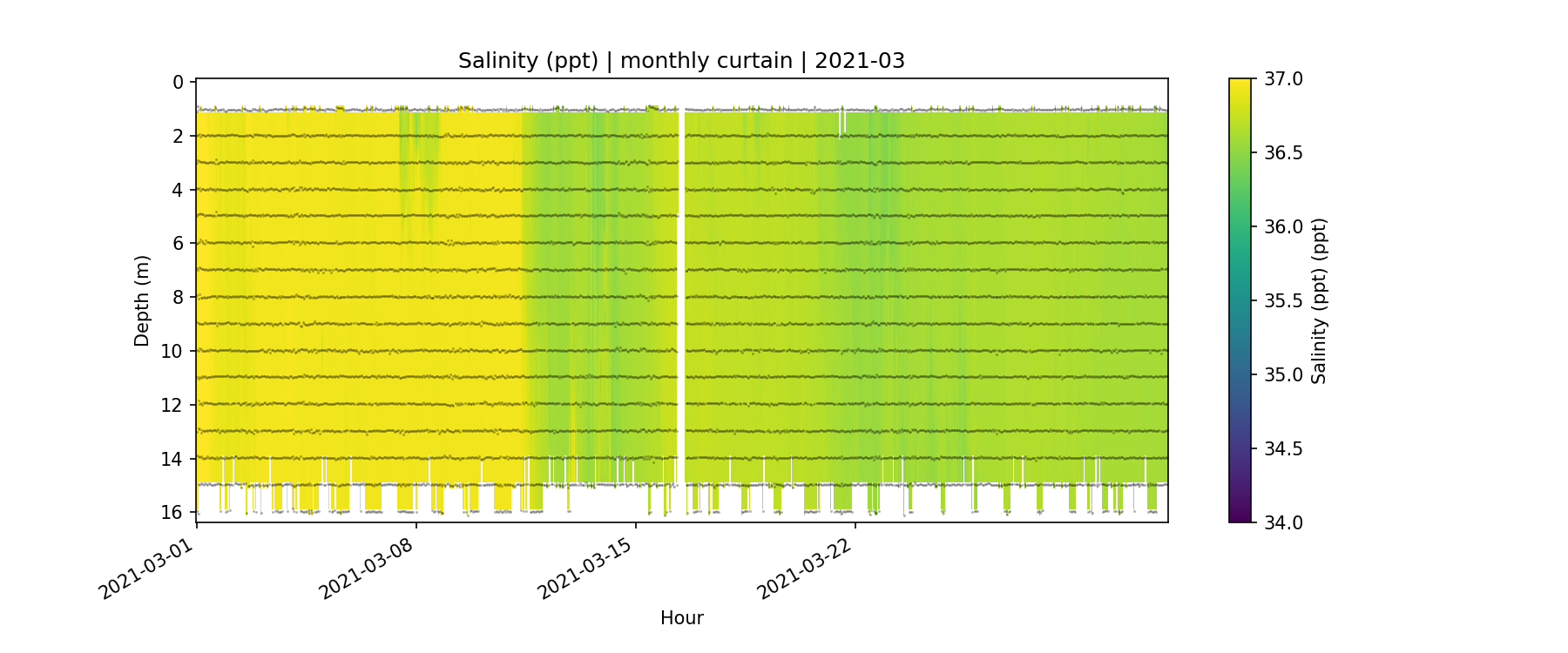Image resolution: width=1568 pixels, height=653 pixels.
Task: Click the depth tick label 16
Action: pos(172,512)
